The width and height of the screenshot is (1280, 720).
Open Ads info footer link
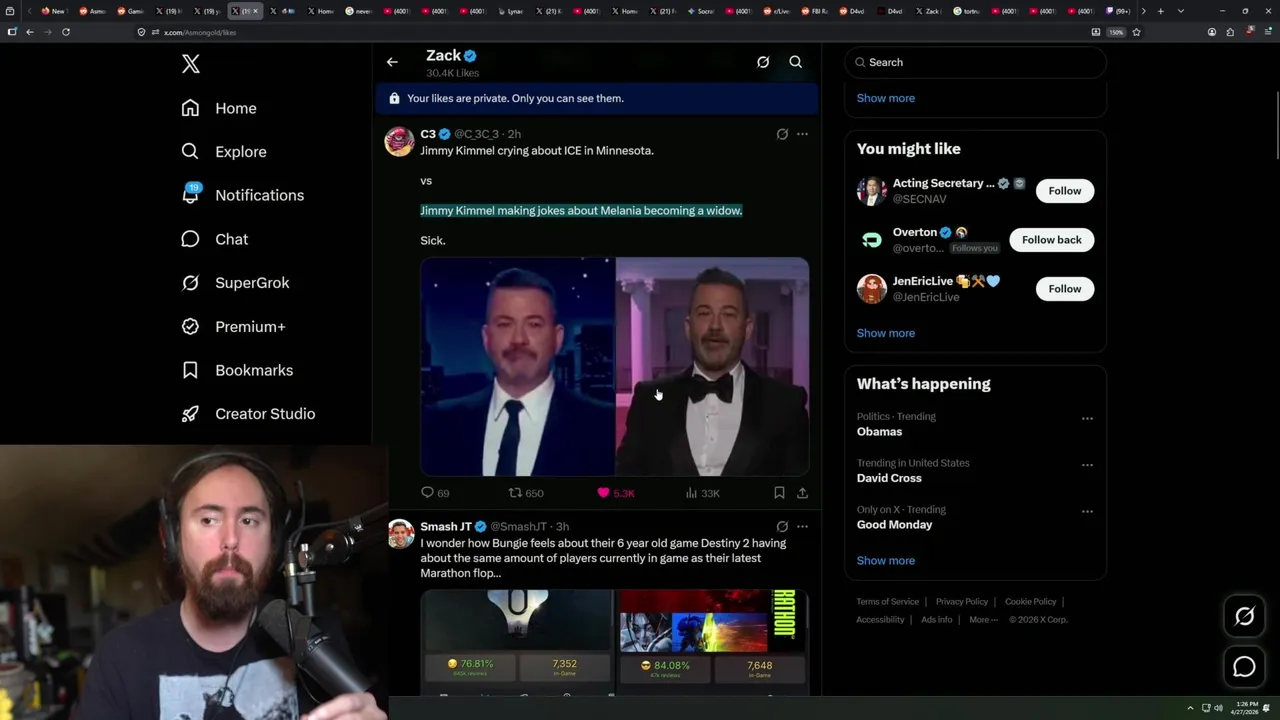coord(937,620)
